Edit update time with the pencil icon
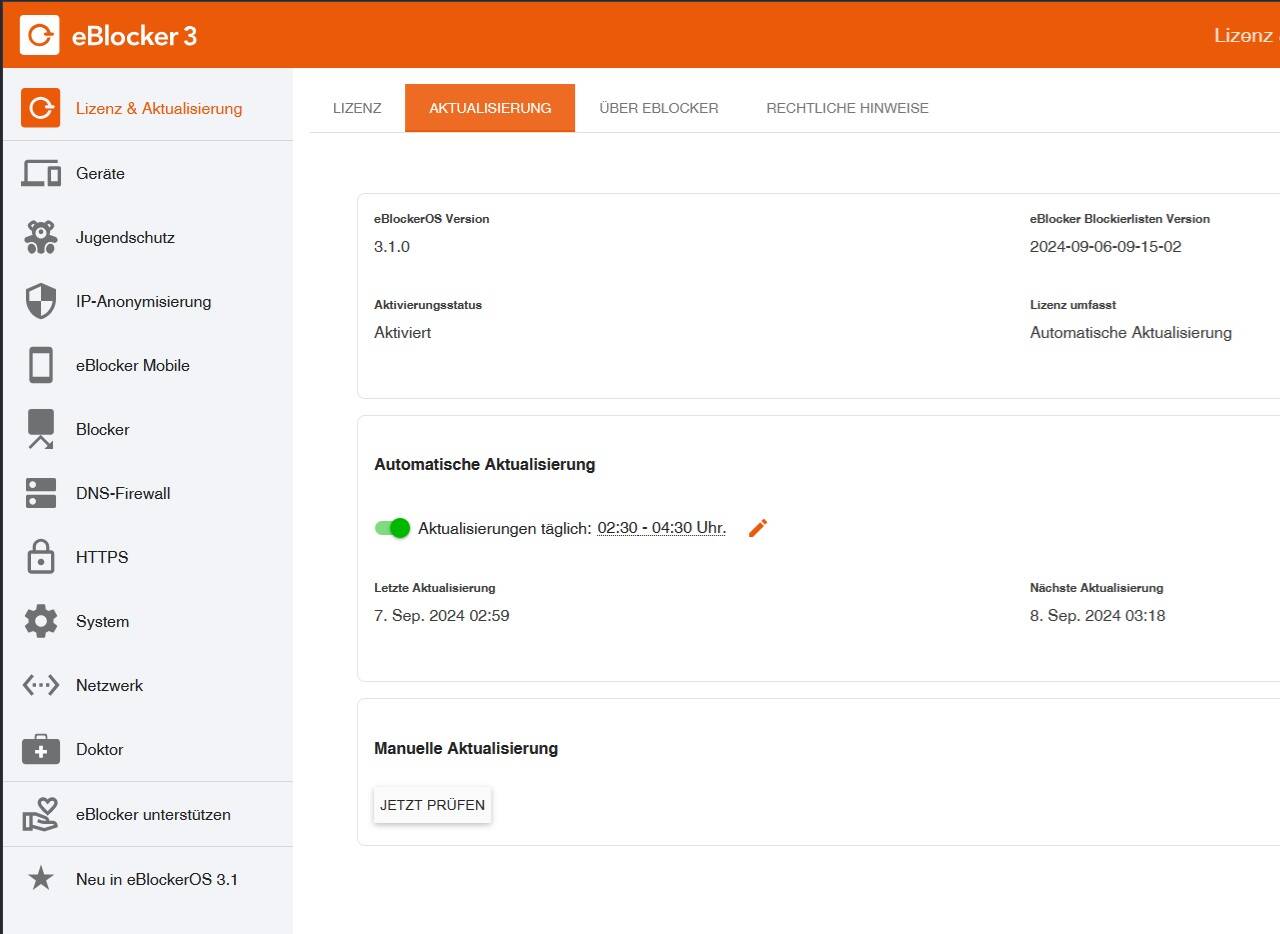Image resolution: width=1280 pixels, height=934 pixels. pyautogui.click(x=758, y=528)
